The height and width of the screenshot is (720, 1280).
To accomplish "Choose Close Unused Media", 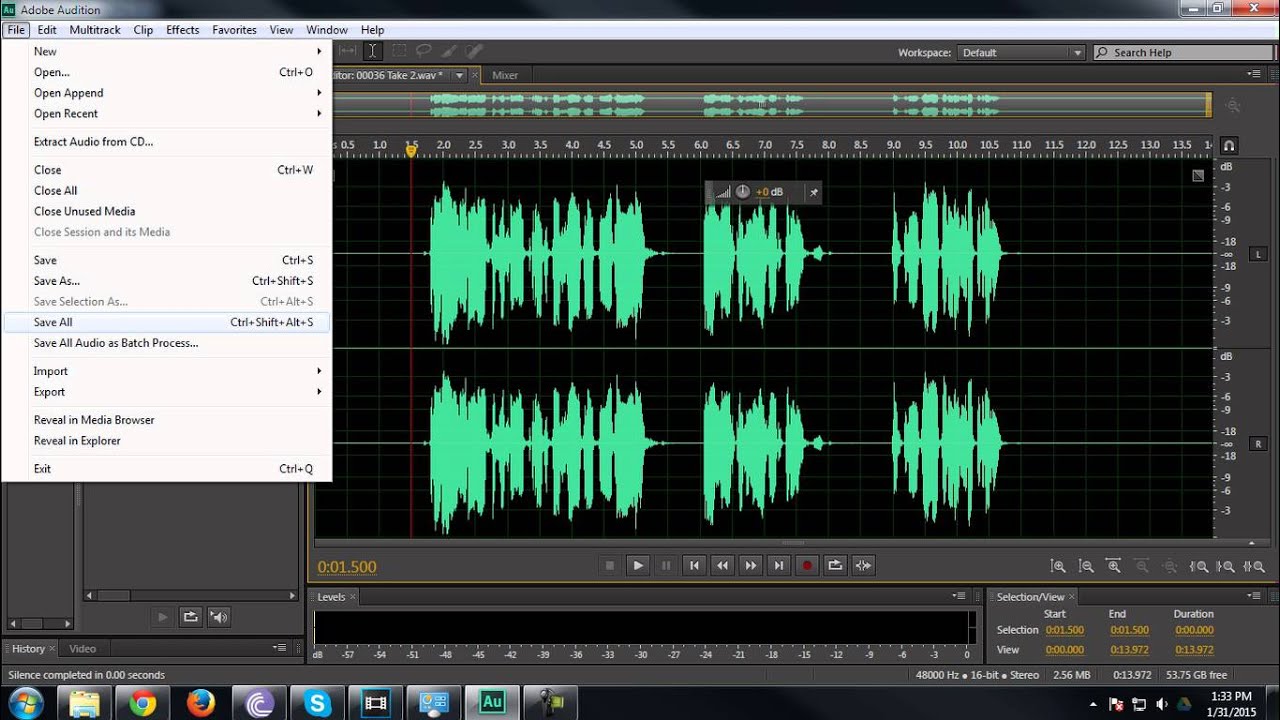I will 166,211.
